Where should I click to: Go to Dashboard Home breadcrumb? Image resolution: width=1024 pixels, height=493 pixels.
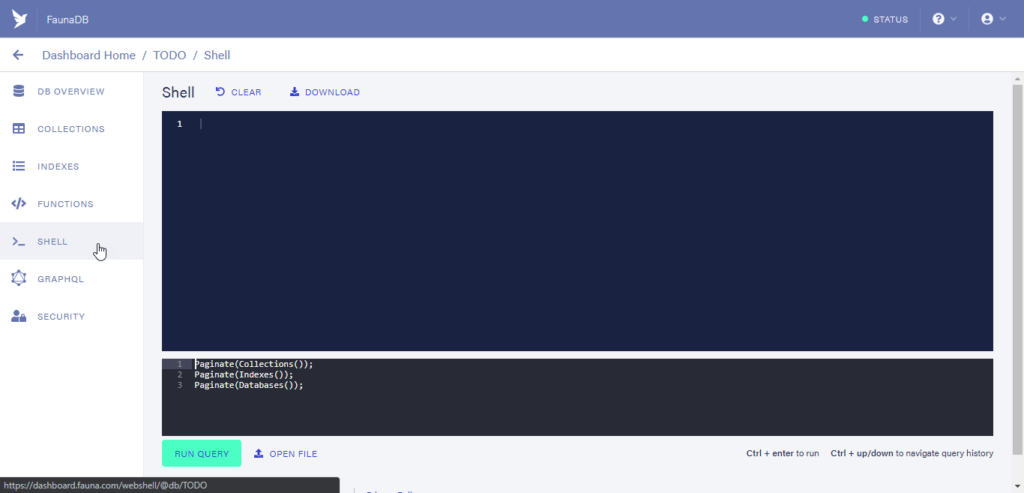[x=89, y=56]
